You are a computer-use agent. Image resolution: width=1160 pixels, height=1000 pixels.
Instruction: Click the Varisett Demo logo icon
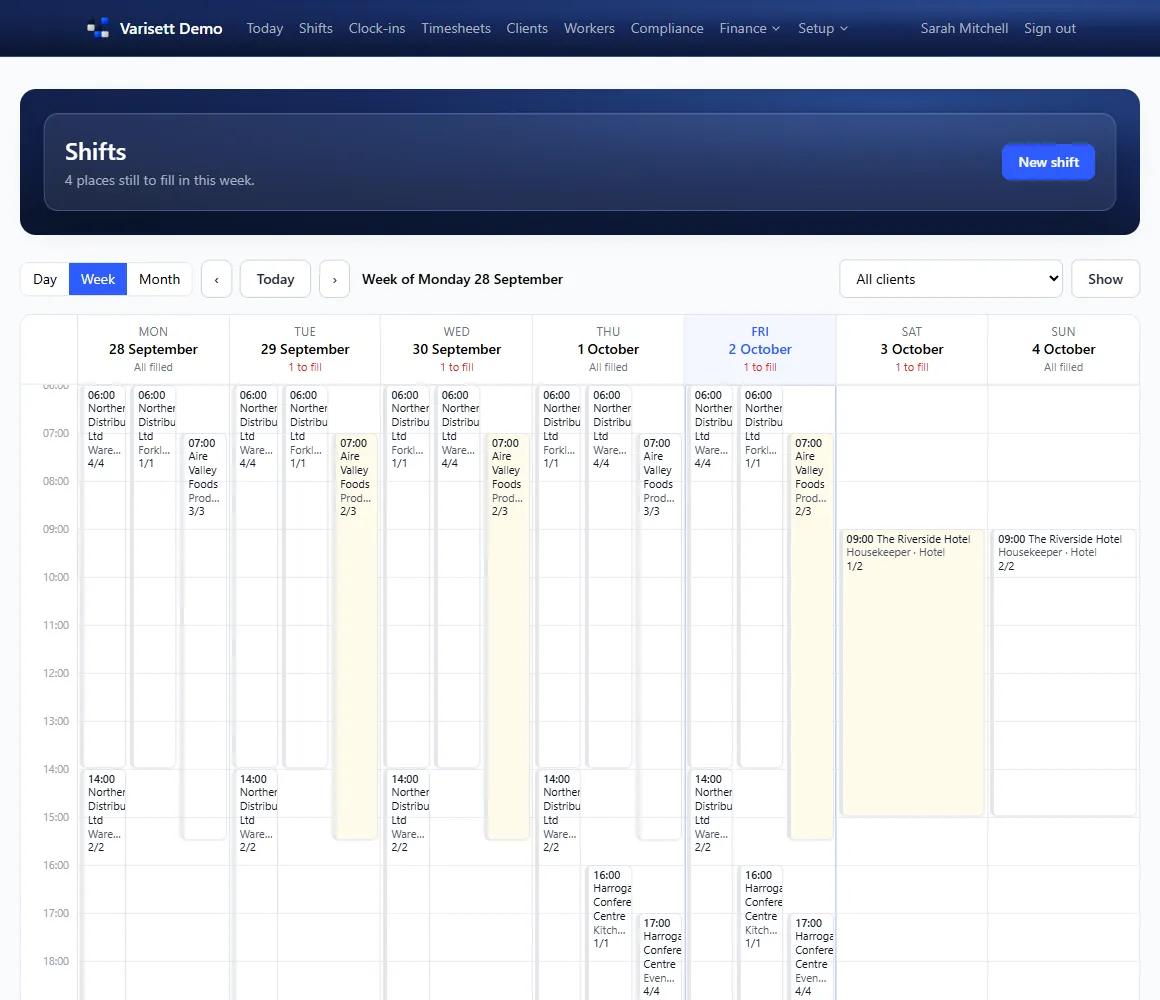click(98, 28)
